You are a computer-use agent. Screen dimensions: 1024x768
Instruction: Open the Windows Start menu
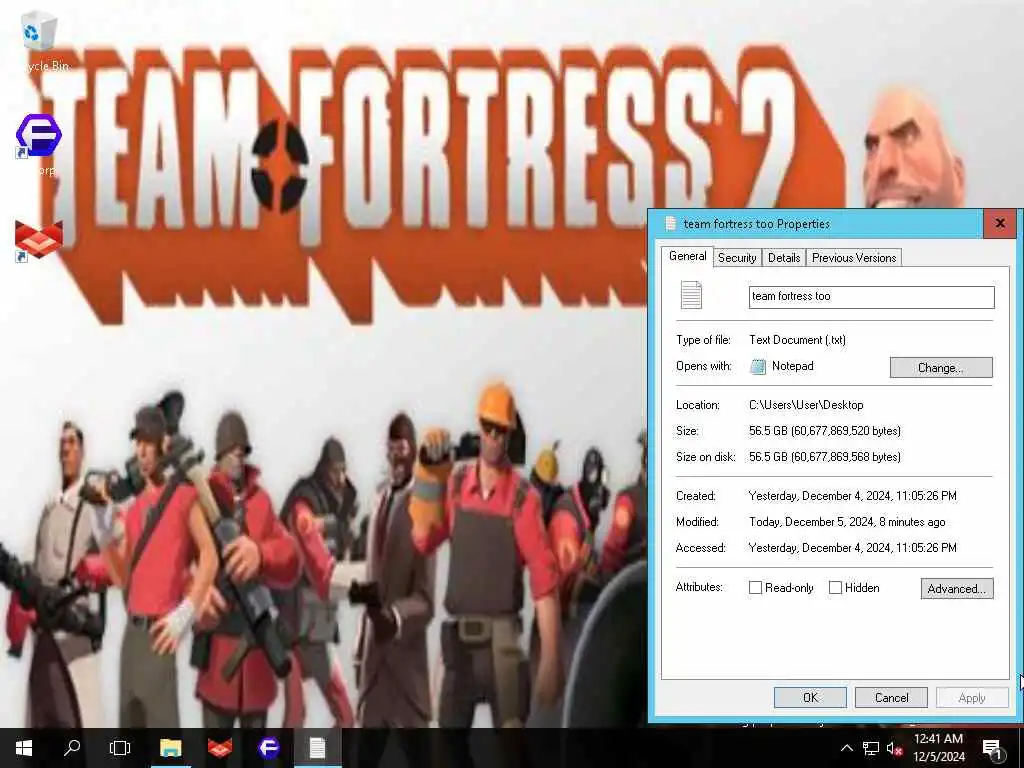point(24,748)
